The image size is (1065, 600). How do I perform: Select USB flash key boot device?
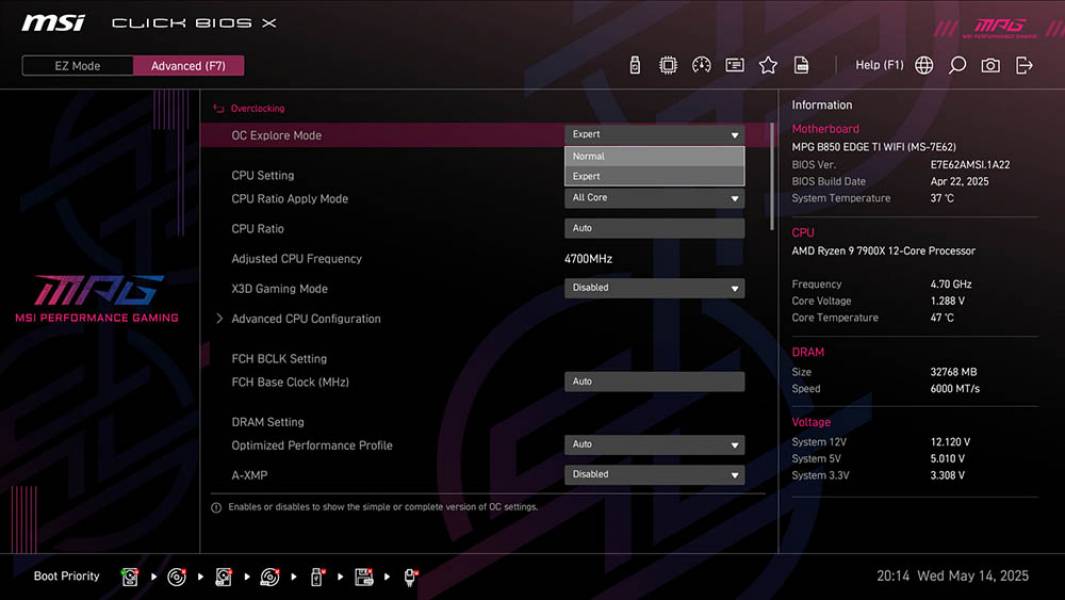(x=317, y=577)
